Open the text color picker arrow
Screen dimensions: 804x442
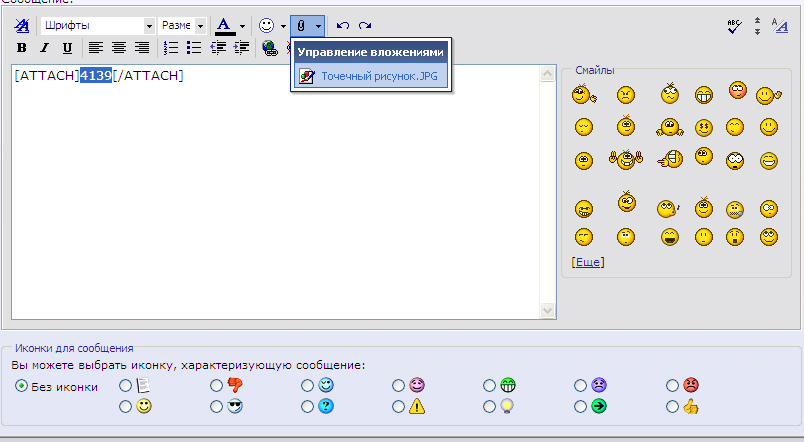pos(242,25)
